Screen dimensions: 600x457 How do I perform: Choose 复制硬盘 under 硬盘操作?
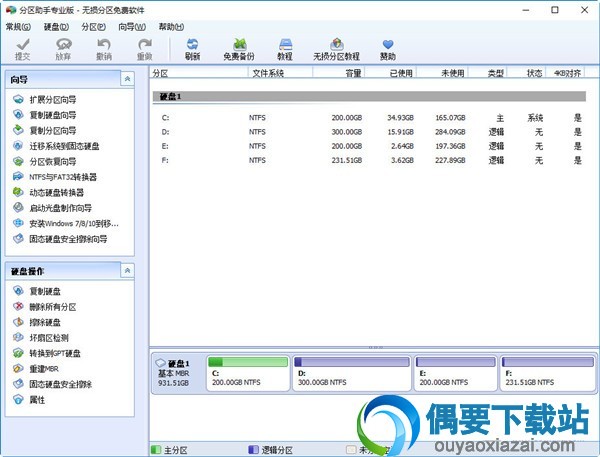point(37,291)
